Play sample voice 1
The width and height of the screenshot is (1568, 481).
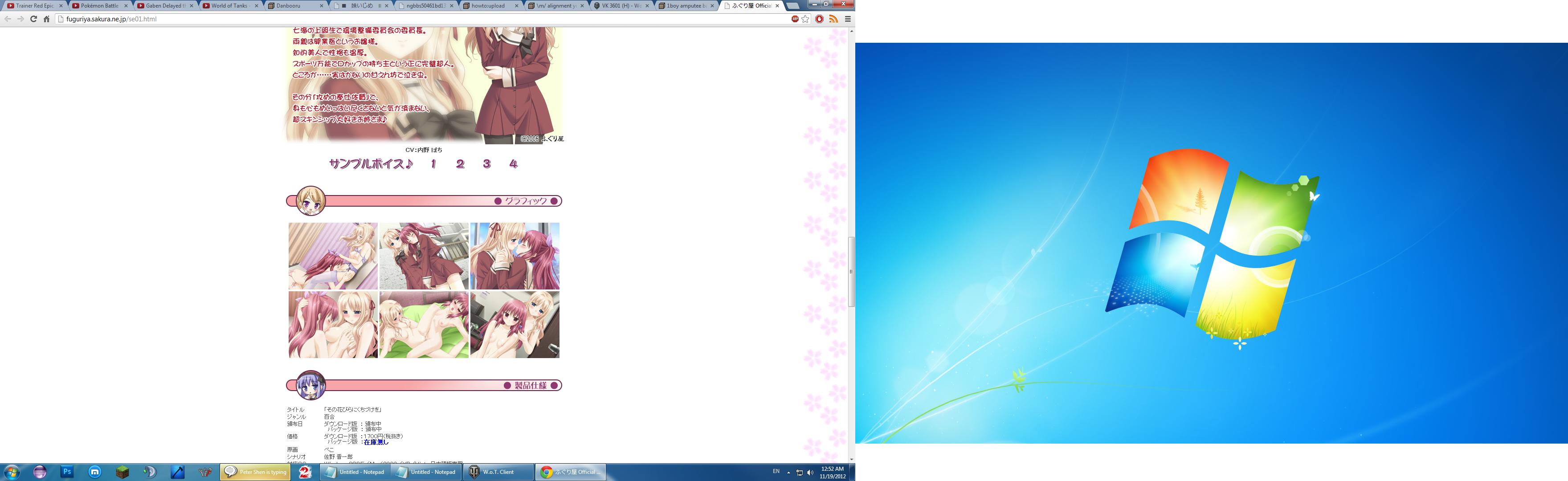pos(433,164)
